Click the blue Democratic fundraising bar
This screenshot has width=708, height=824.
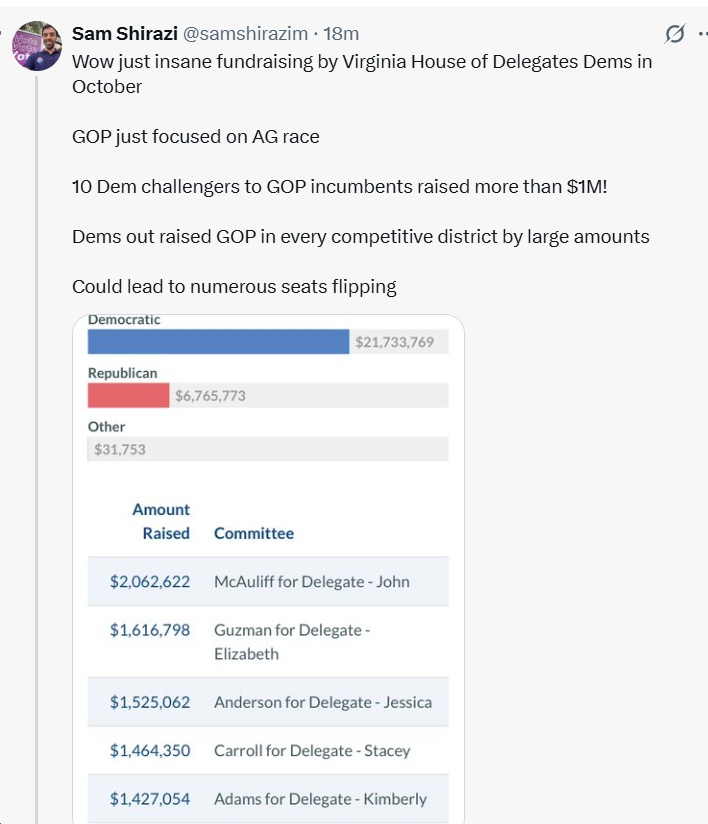218,342
